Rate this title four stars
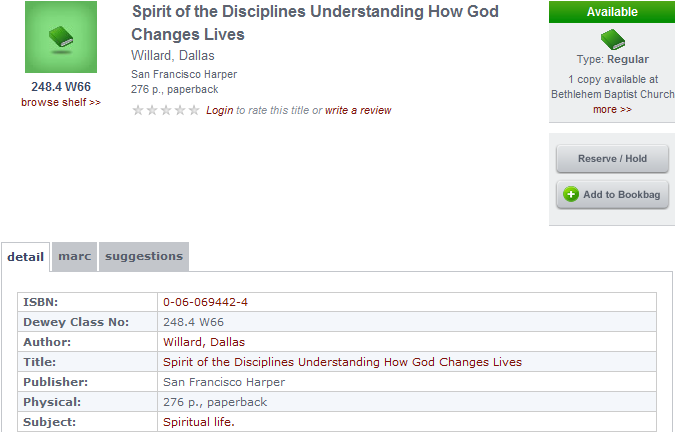This screenshot has width=675, height=432. click(x=180, y=110)
